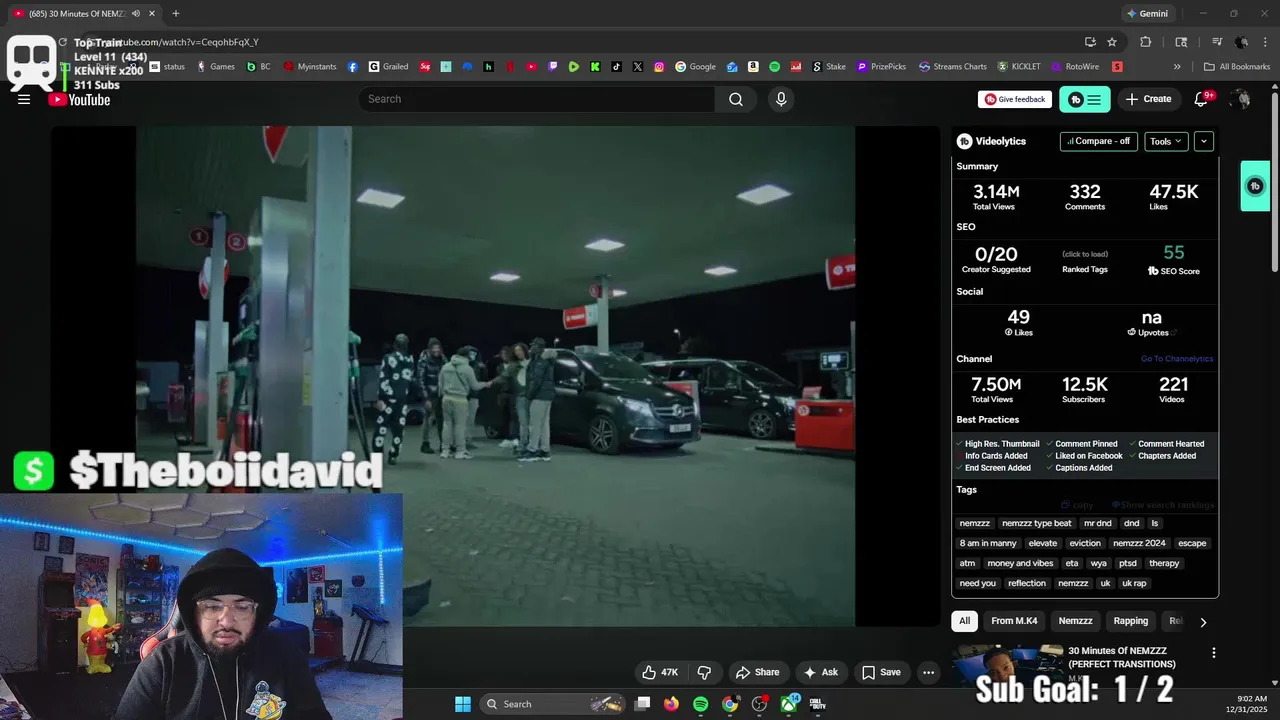The image size is (1280, 720).
Task: Go to the YouTube home logo
Action: click(80, 99)
